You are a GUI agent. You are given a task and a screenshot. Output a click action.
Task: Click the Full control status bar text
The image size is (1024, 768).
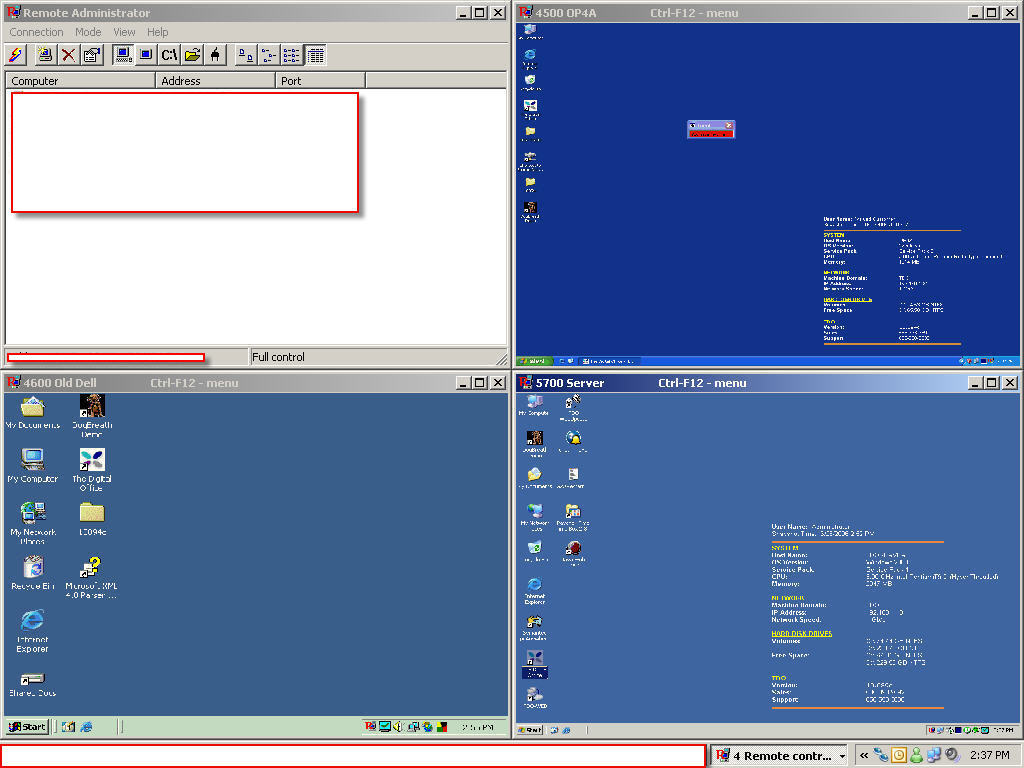click(x=278, y=357)
